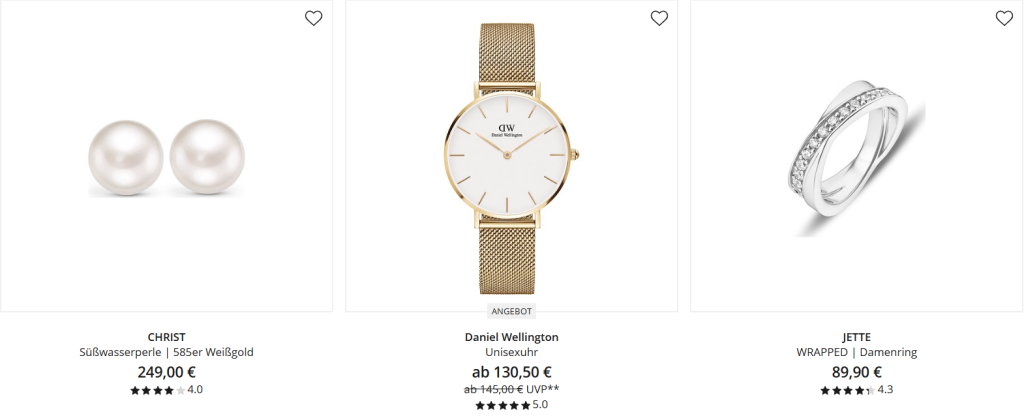Viewport: 1024px width, 416px height.
Task: Open WRAPPED Damenring product link
Action: [x=856, y=353]
